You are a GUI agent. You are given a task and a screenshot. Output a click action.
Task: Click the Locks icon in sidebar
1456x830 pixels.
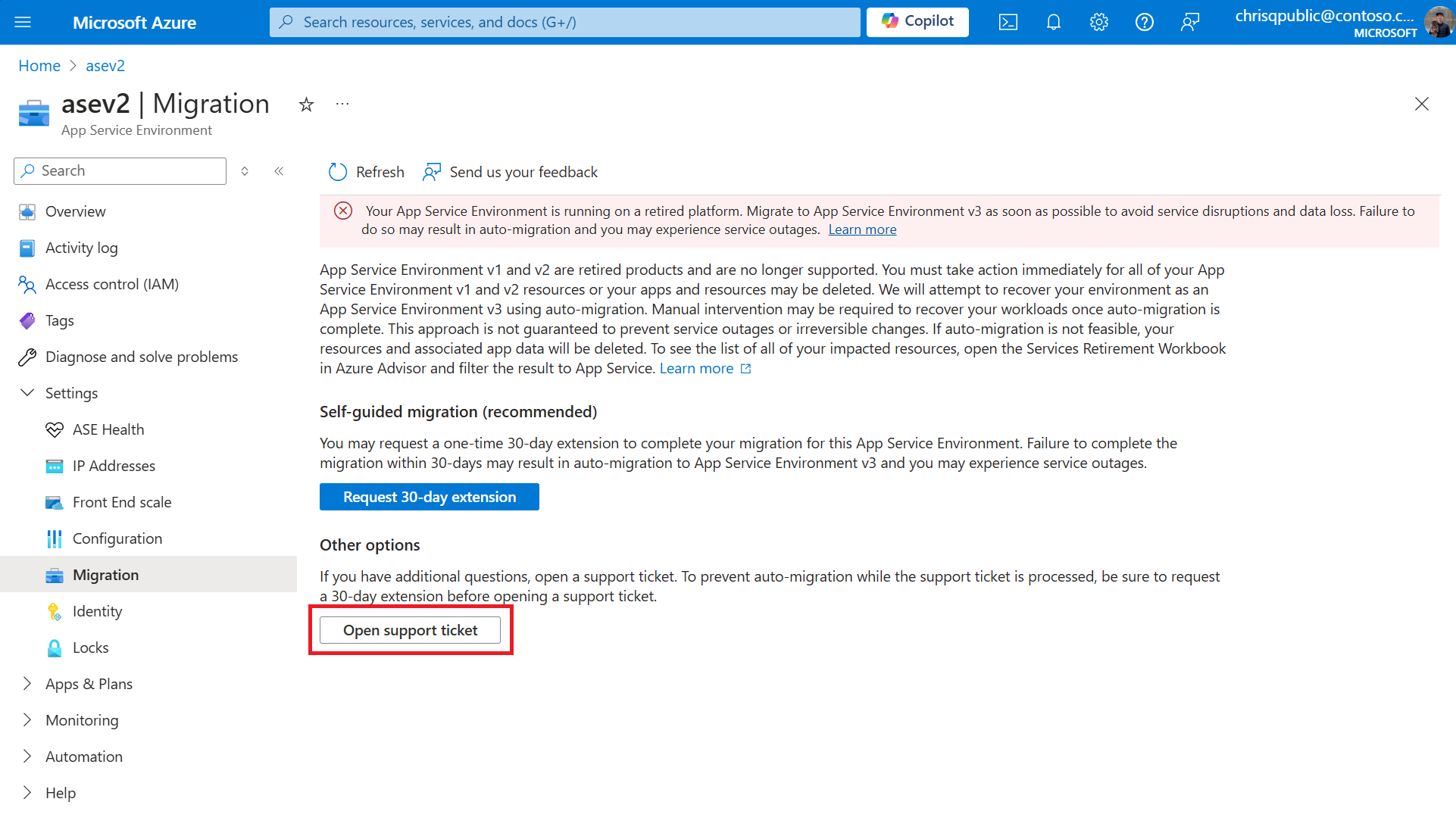(x=54, y=648)
